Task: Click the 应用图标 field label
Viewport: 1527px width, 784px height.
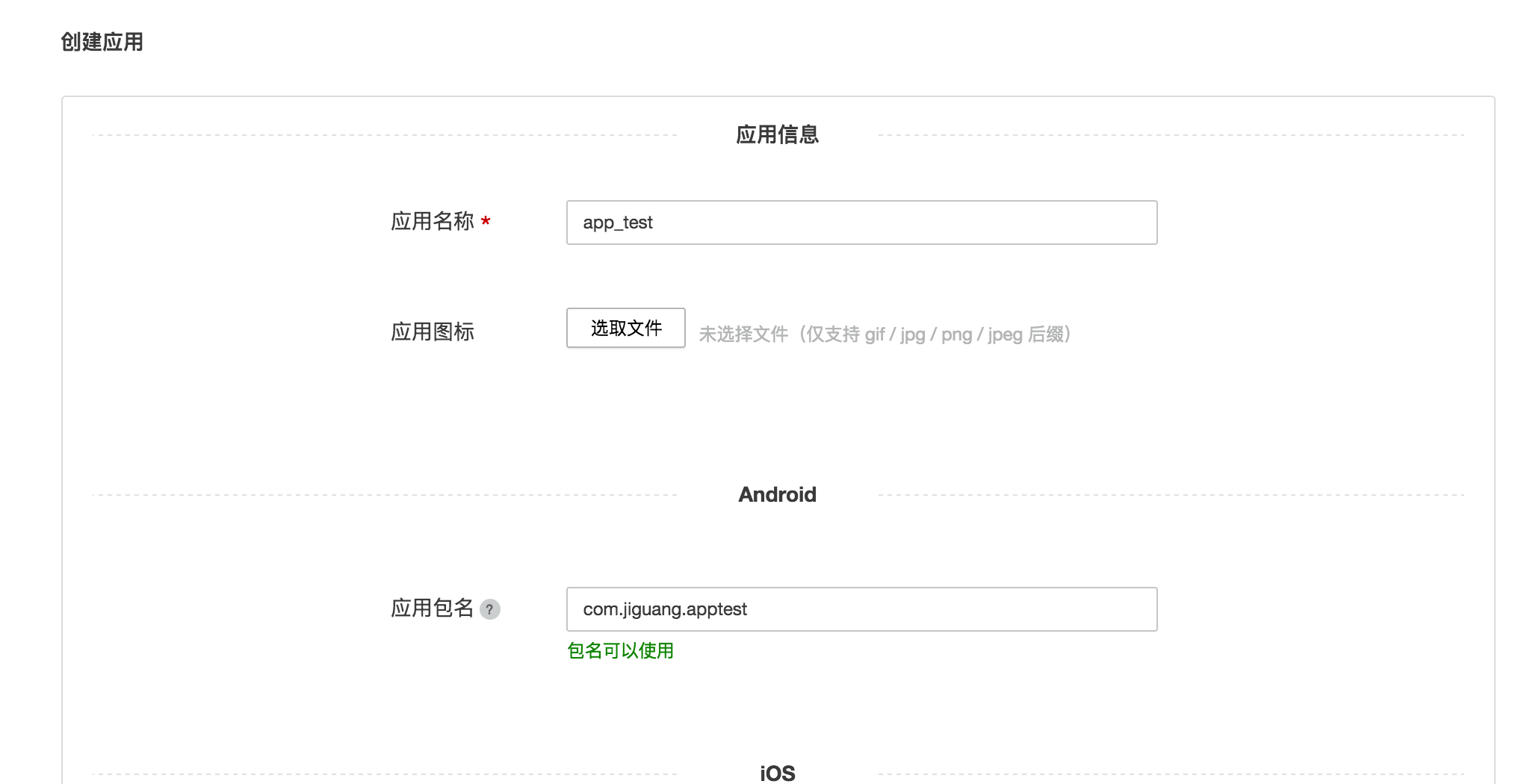Action: pyautogui.click(x=433, y=332)
